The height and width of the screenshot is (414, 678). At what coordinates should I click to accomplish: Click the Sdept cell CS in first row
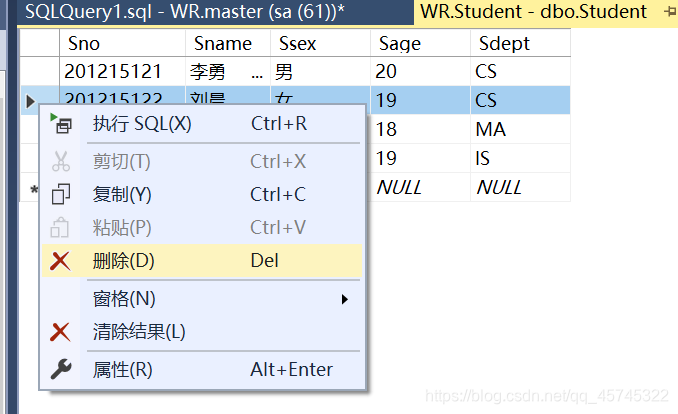[521, 71]
